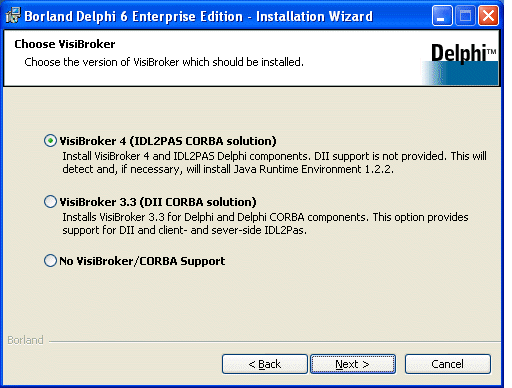This screenshot has height=388, width=512.
Task: Click the VisiBroker 3.3 (DII CORBA solution) label
Action: coord(158,202)
